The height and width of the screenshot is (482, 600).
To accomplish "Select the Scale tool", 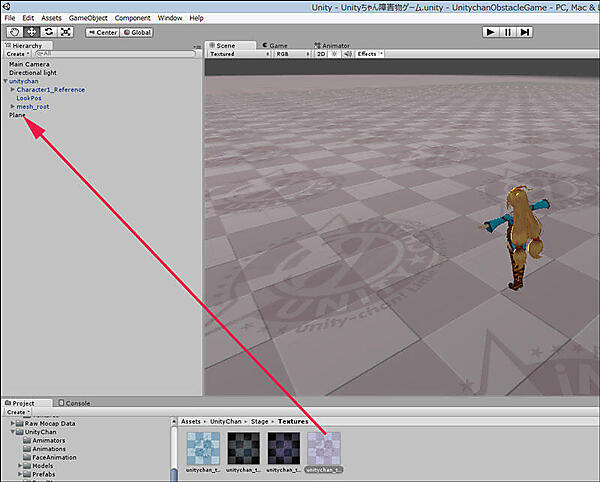I will tap(66, 32).
